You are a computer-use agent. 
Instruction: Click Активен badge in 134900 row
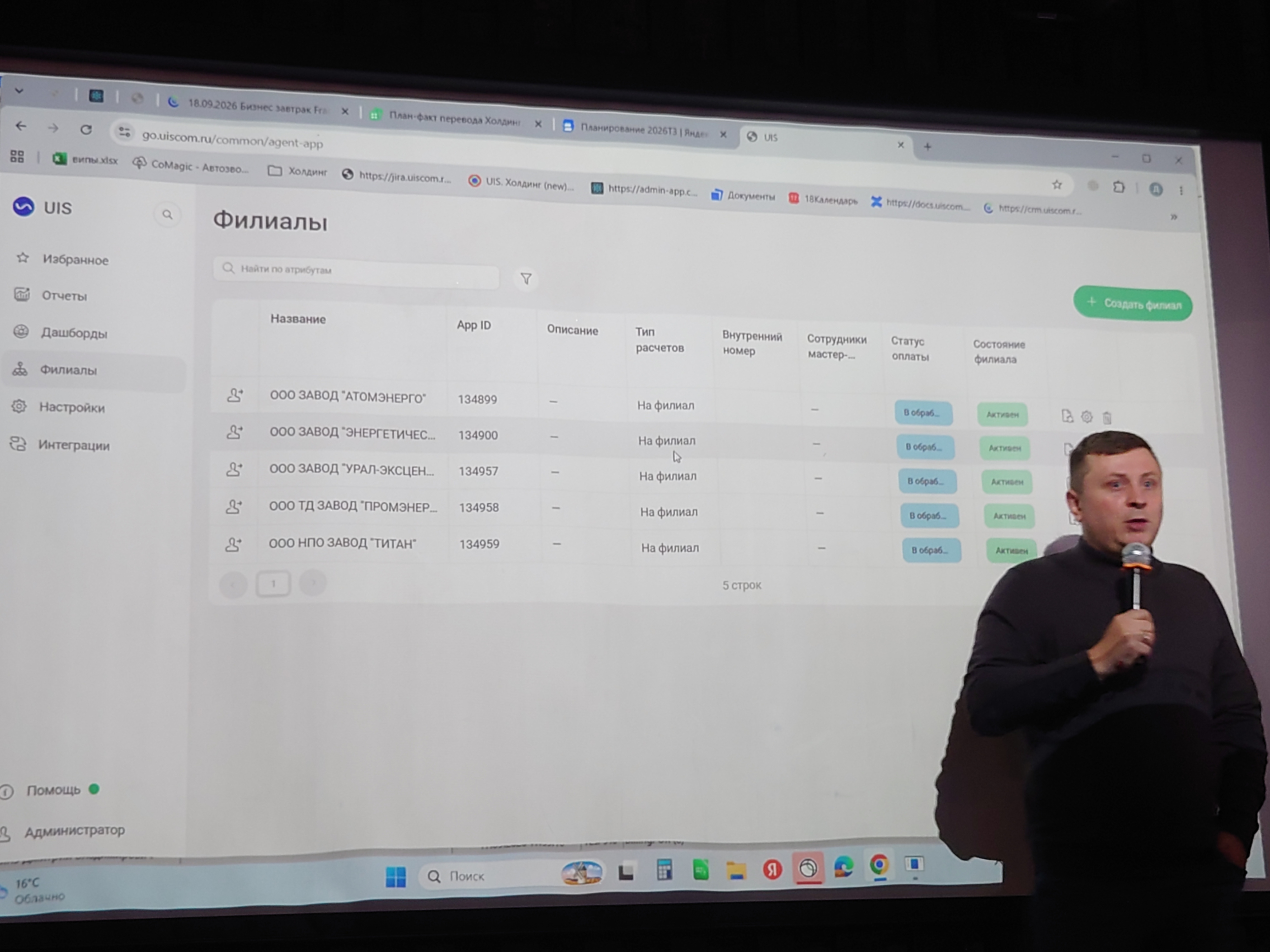click(1004, 448)
